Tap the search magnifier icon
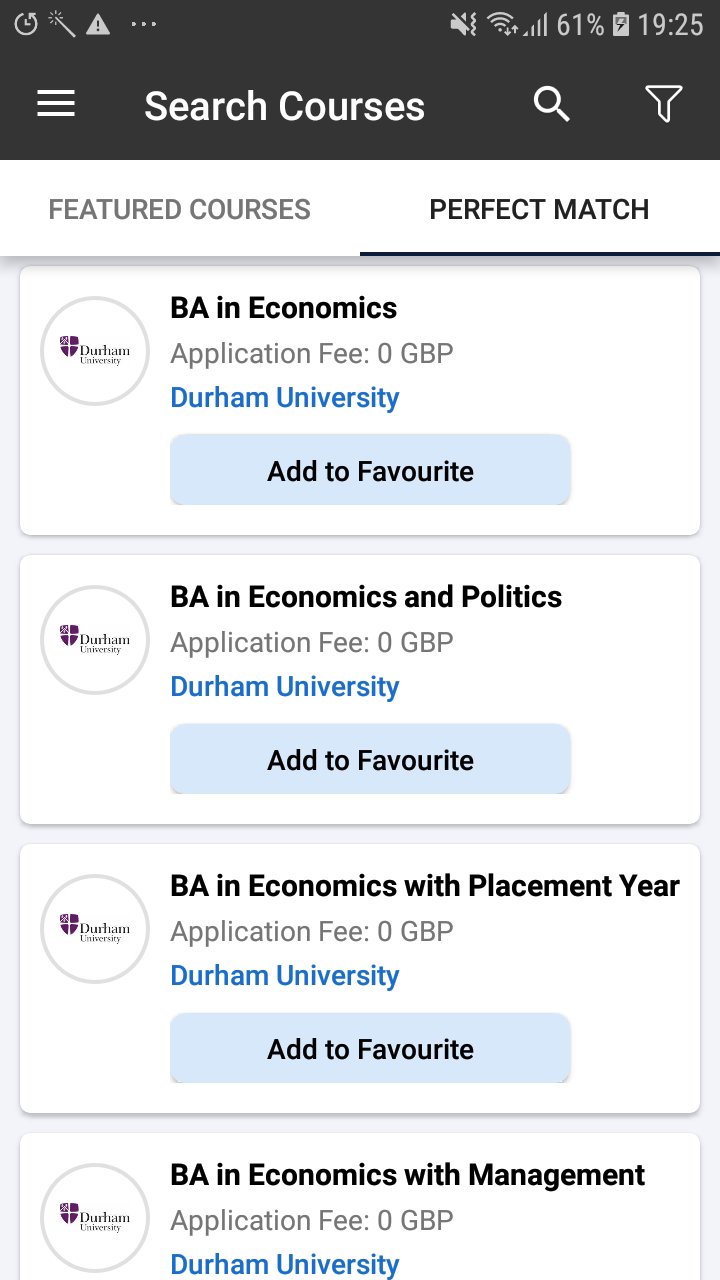Screen dimensions: 720x1280 point(551,104)
